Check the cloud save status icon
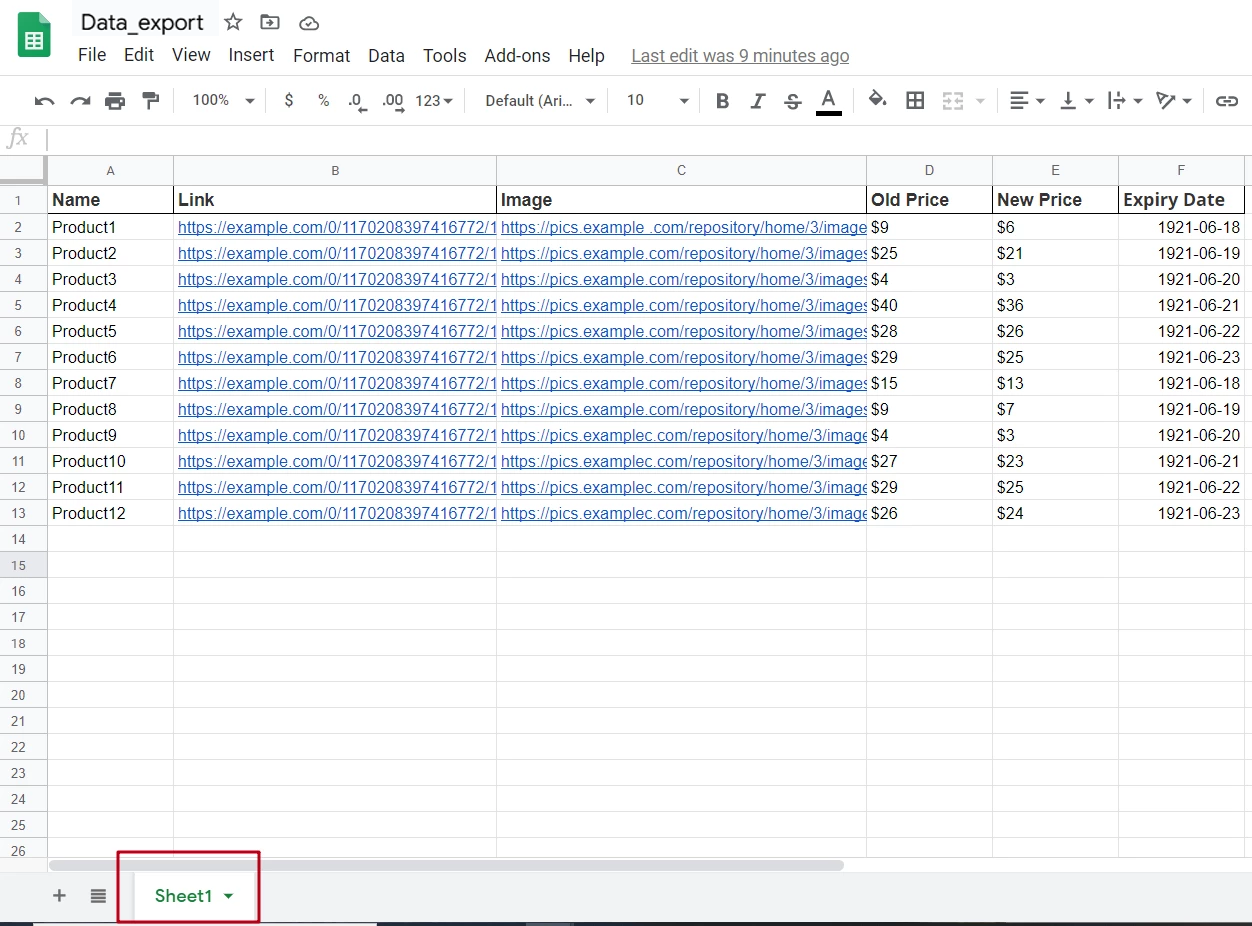This screenshot has width=1252, height=926. tap(309, 23)
